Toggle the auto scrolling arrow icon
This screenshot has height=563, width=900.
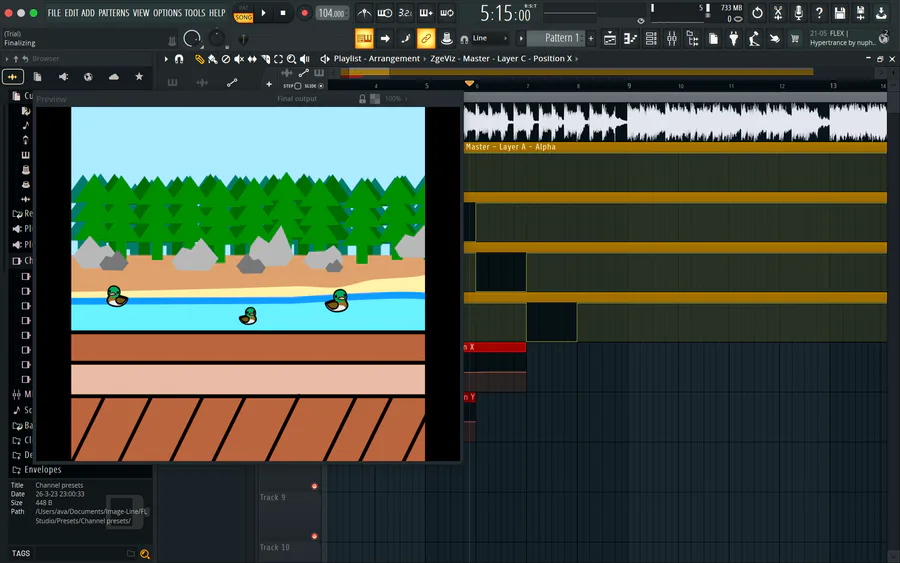tap(385, 38)
